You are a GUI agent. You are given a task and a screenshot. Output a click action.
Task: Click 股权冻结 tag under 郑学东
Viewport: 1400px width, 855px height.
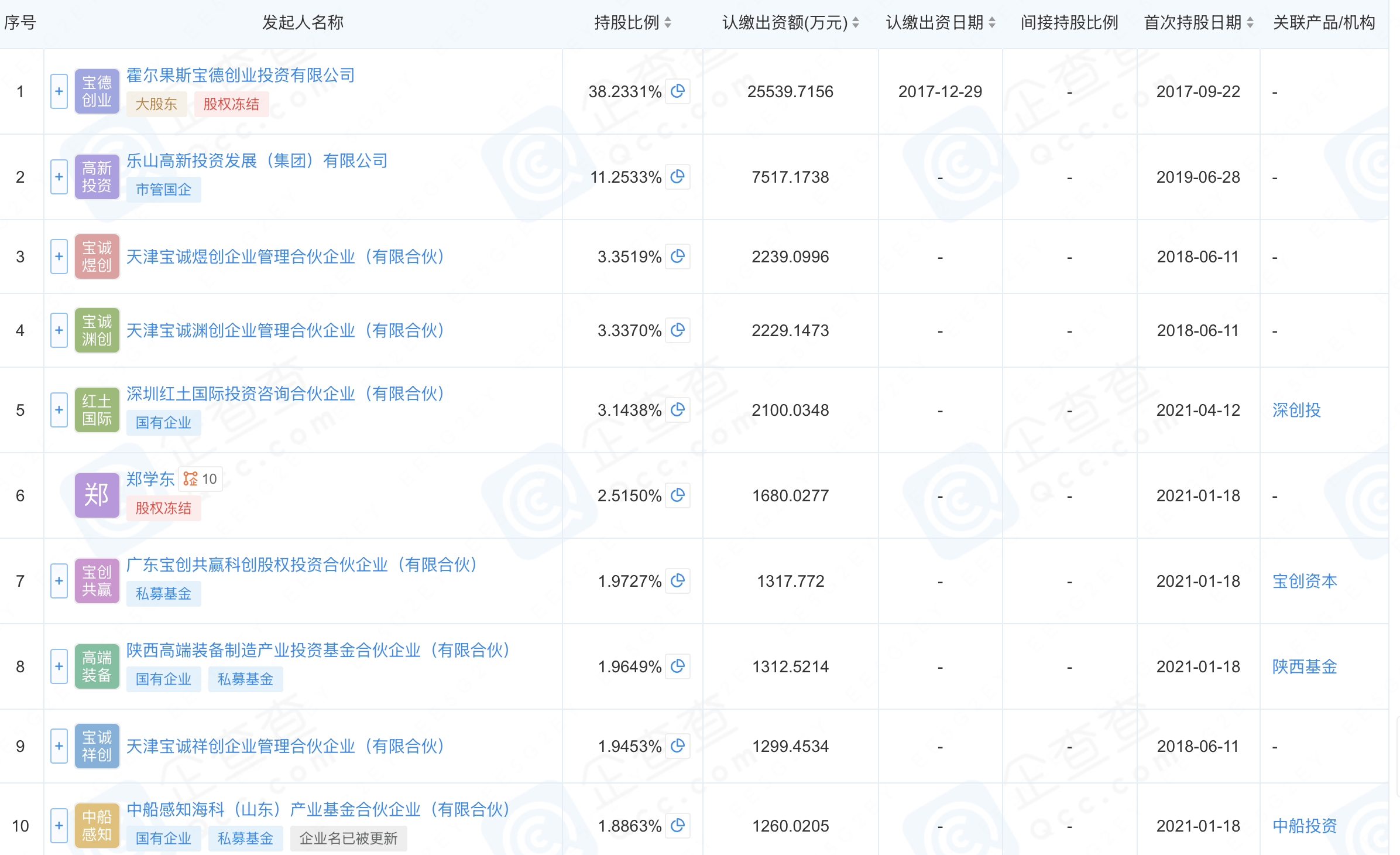[x=163, y=508]
